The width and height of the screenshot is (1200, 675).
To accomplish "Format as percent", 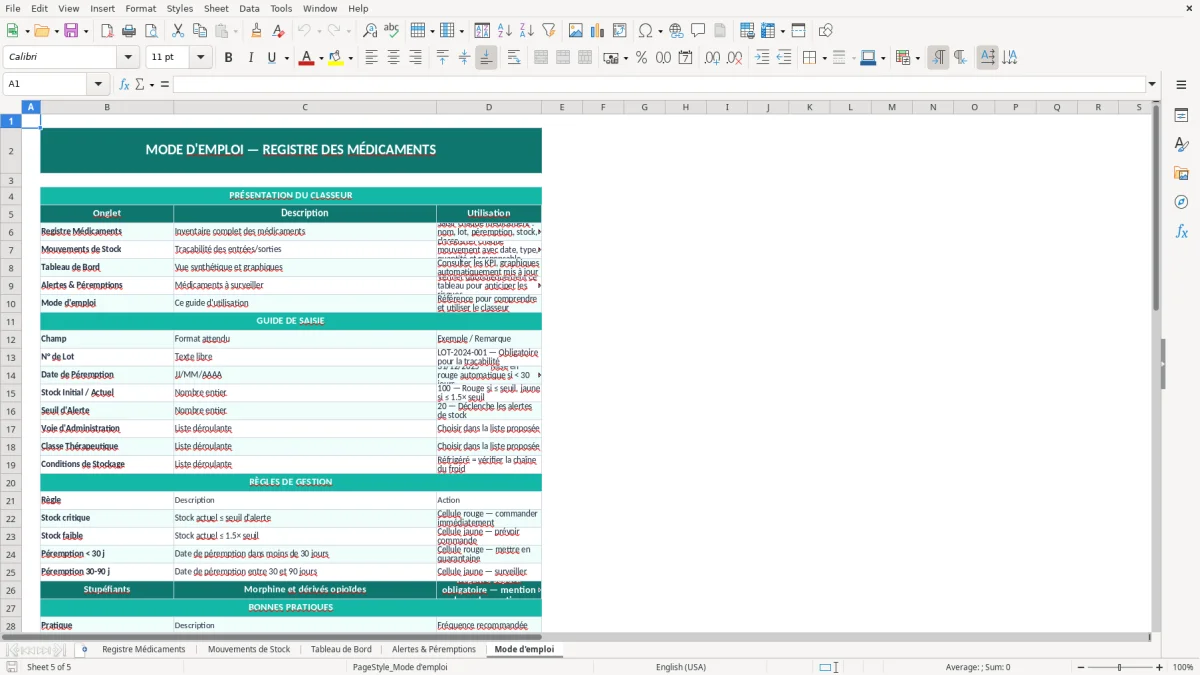I will 641,58.
